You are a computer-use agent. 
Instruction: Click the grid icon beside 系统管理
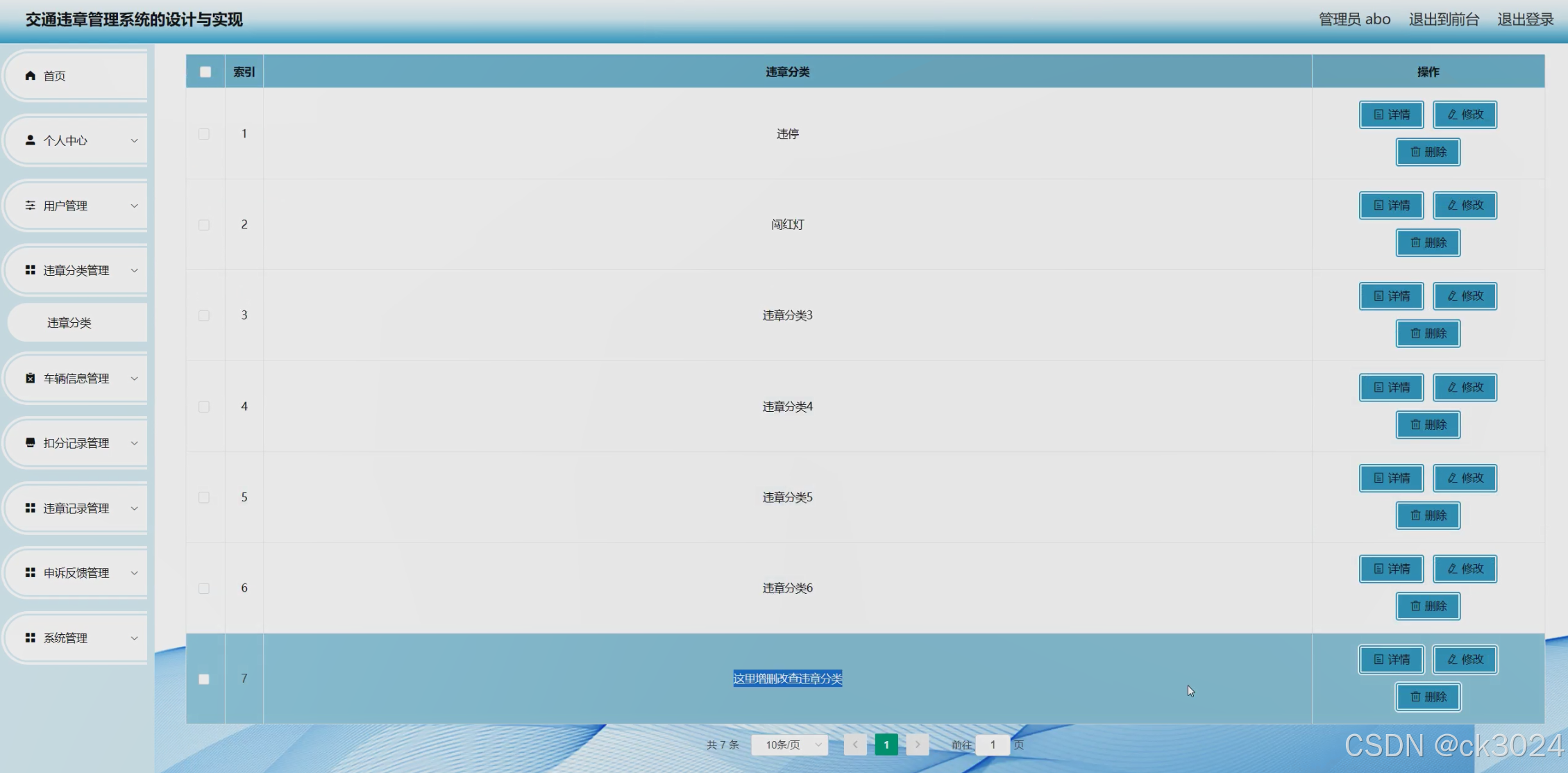[x=30, y=638]
